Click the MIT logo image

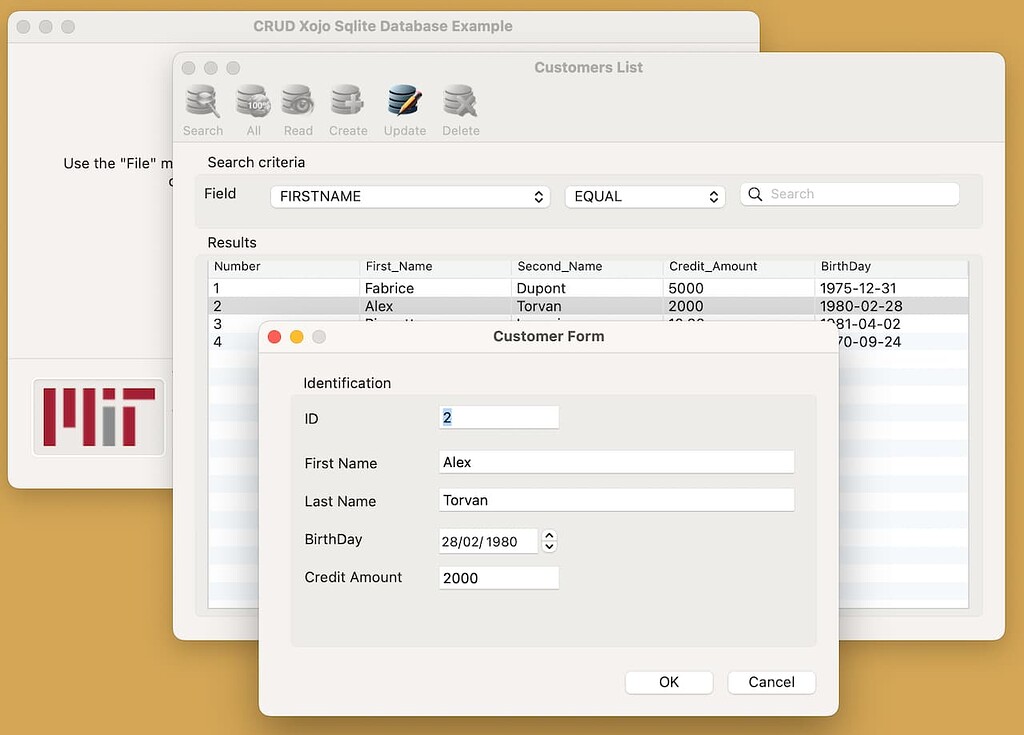pos(98,419)
